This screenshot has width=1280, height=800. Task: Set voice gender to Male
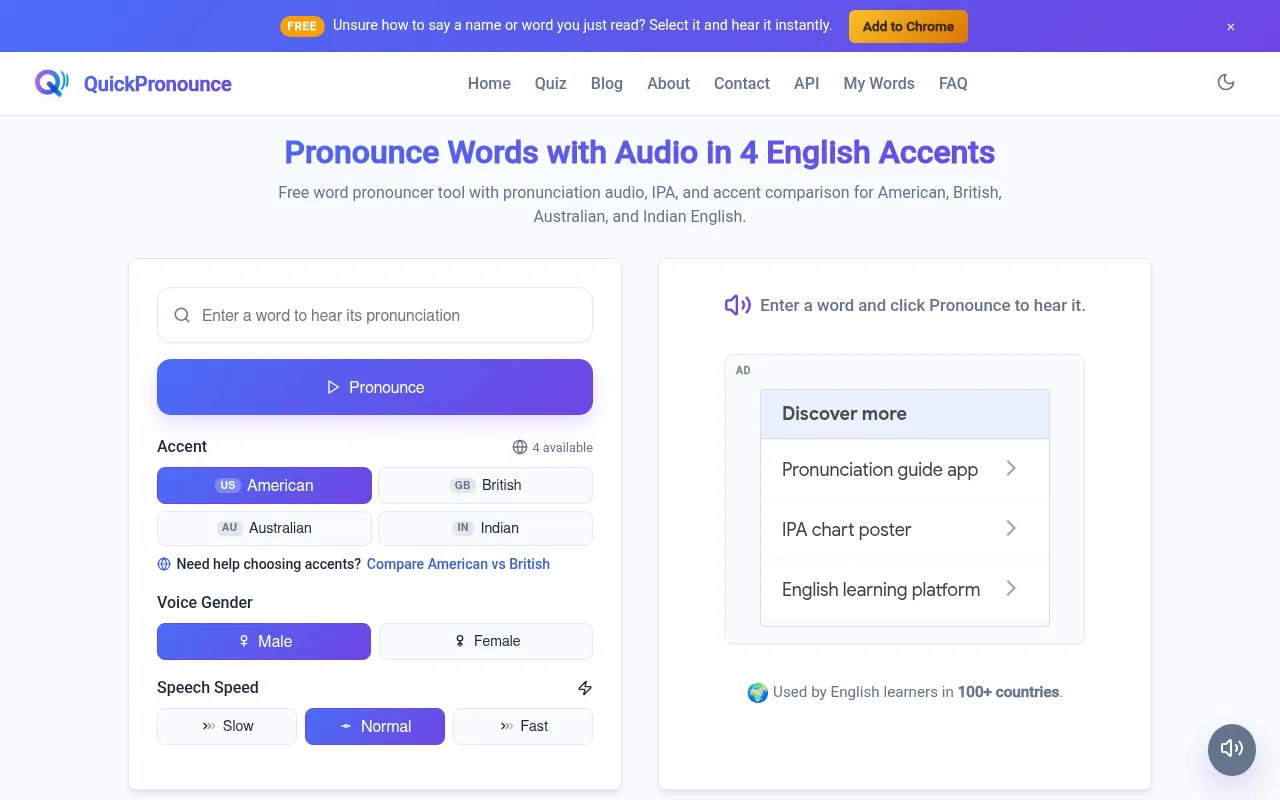(264, 642)
